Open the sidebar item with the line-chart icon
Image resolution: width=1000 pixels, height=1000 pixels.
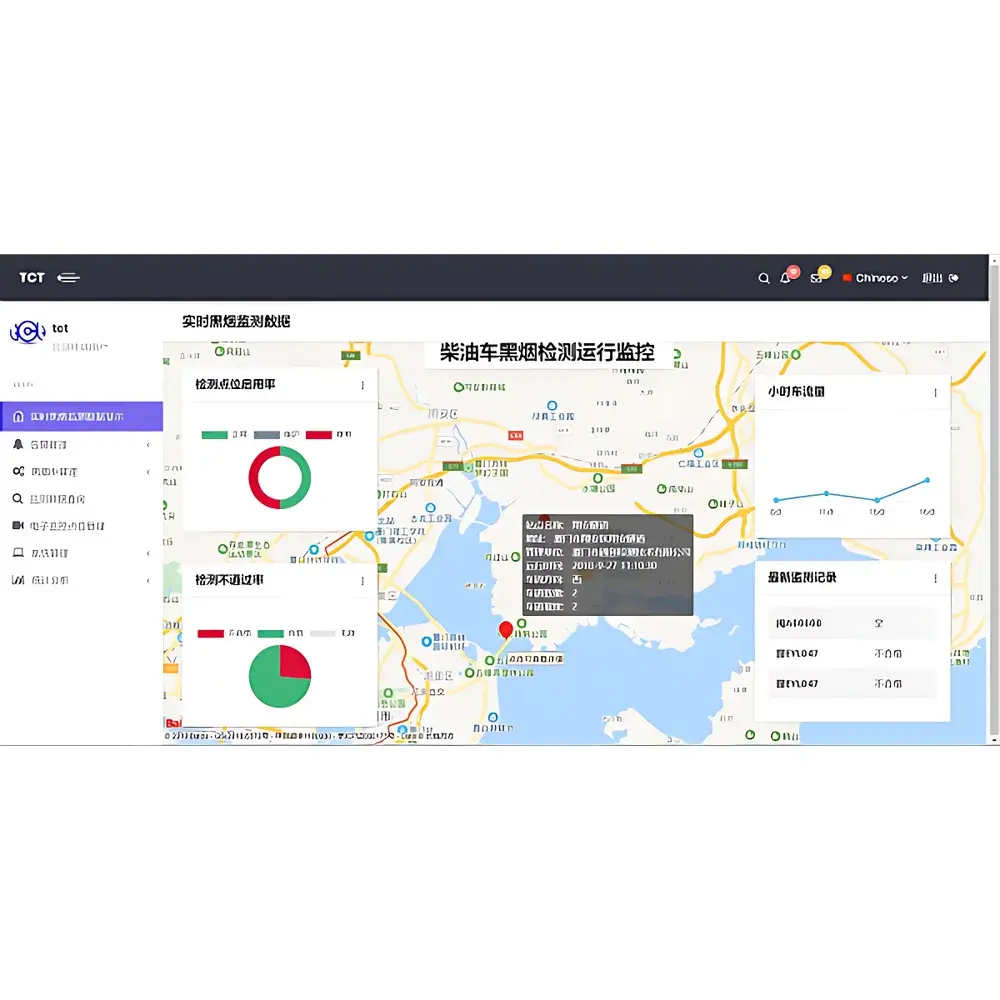point(82,580)
